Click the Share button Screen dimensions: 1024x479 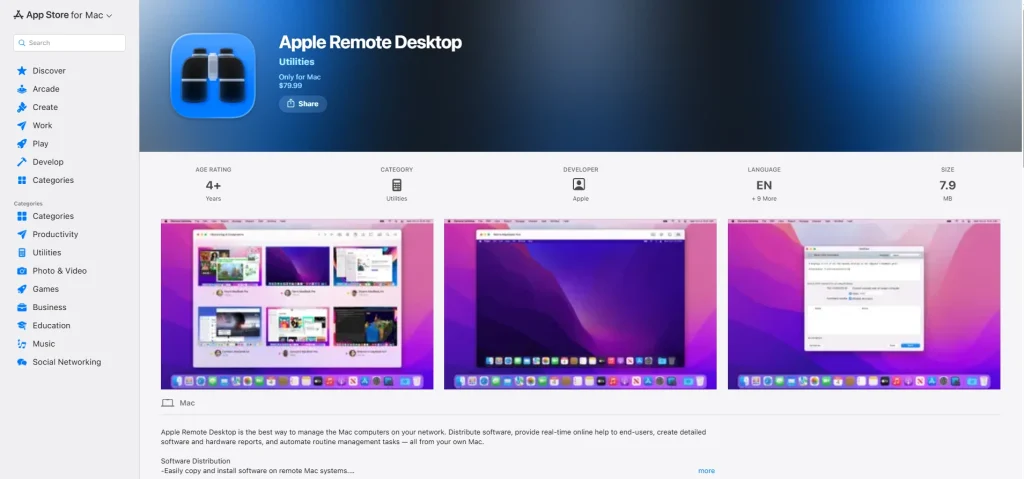click(302, 104)
